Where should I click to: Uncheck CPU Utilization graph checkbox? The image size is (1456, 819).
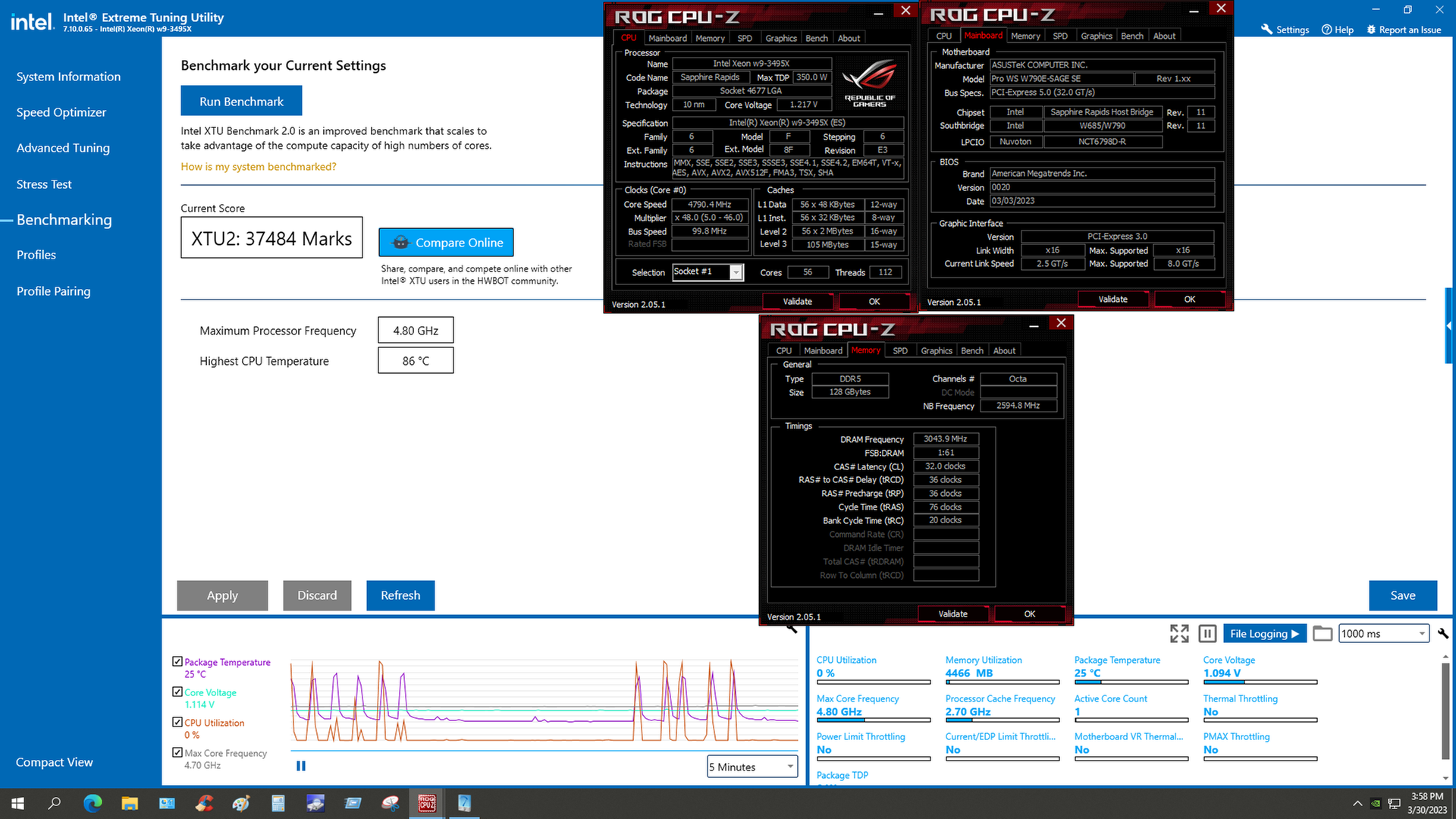coord(177,722)
